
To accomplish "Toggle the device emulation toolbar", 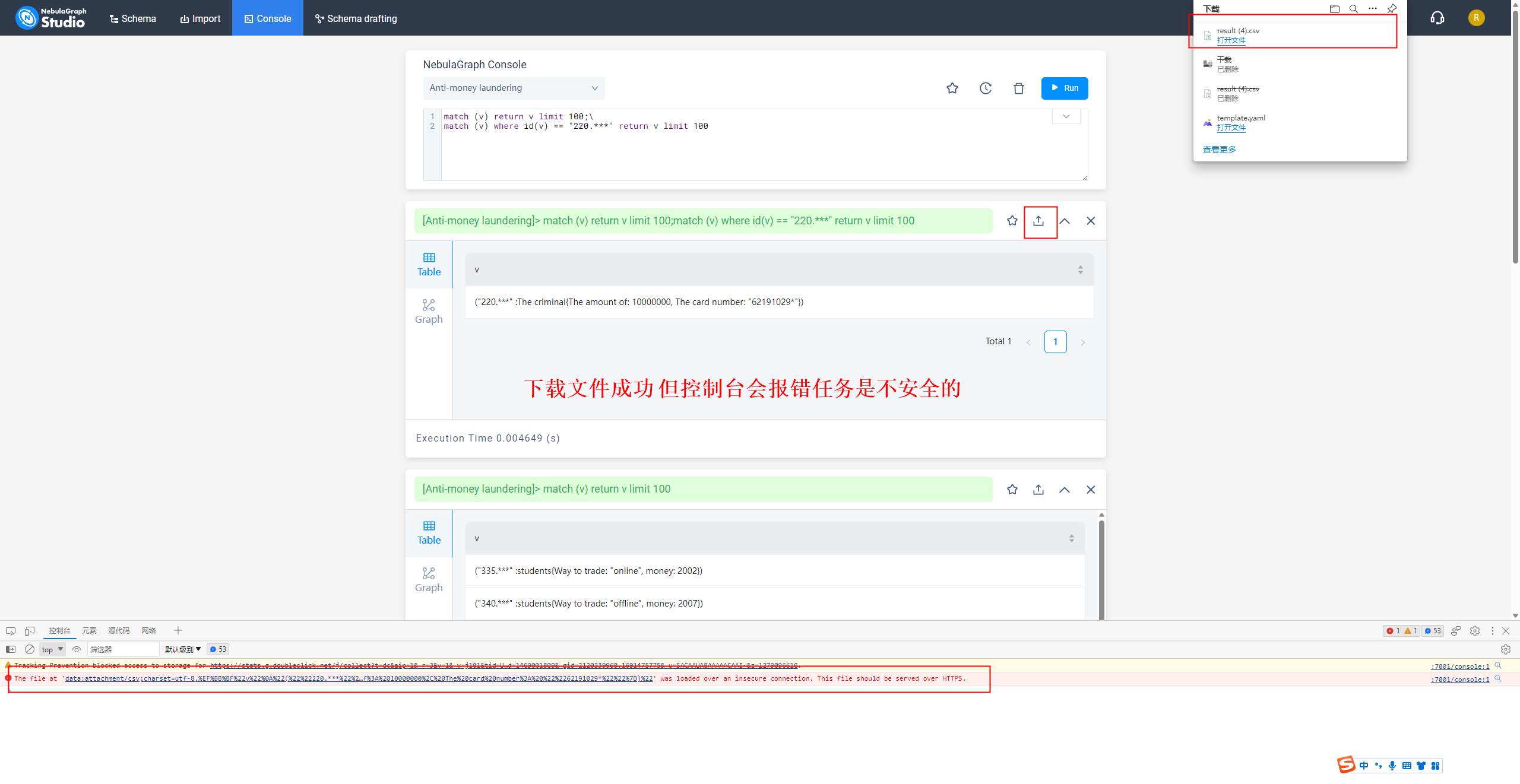I will click(x=30, y=630).
